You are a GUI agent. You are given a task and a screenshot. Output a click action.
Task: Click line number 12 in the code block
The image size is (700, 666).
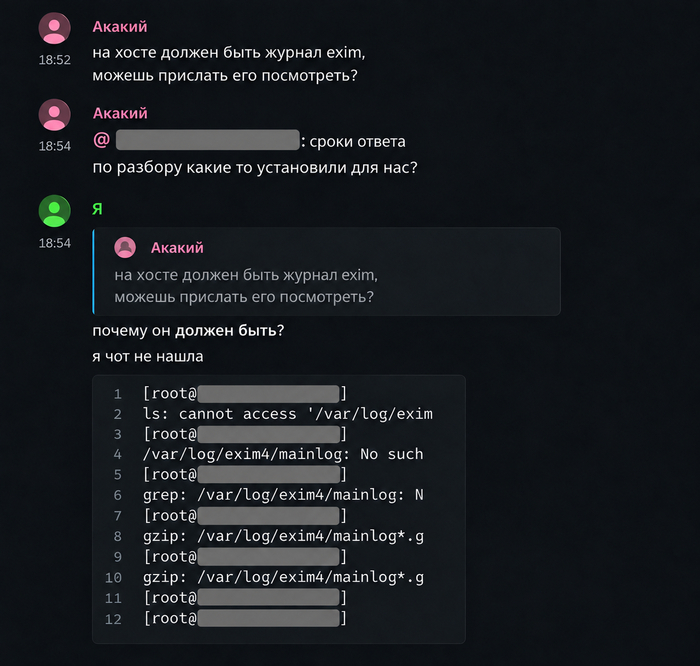pyautogui.click(x=113, y=620)
